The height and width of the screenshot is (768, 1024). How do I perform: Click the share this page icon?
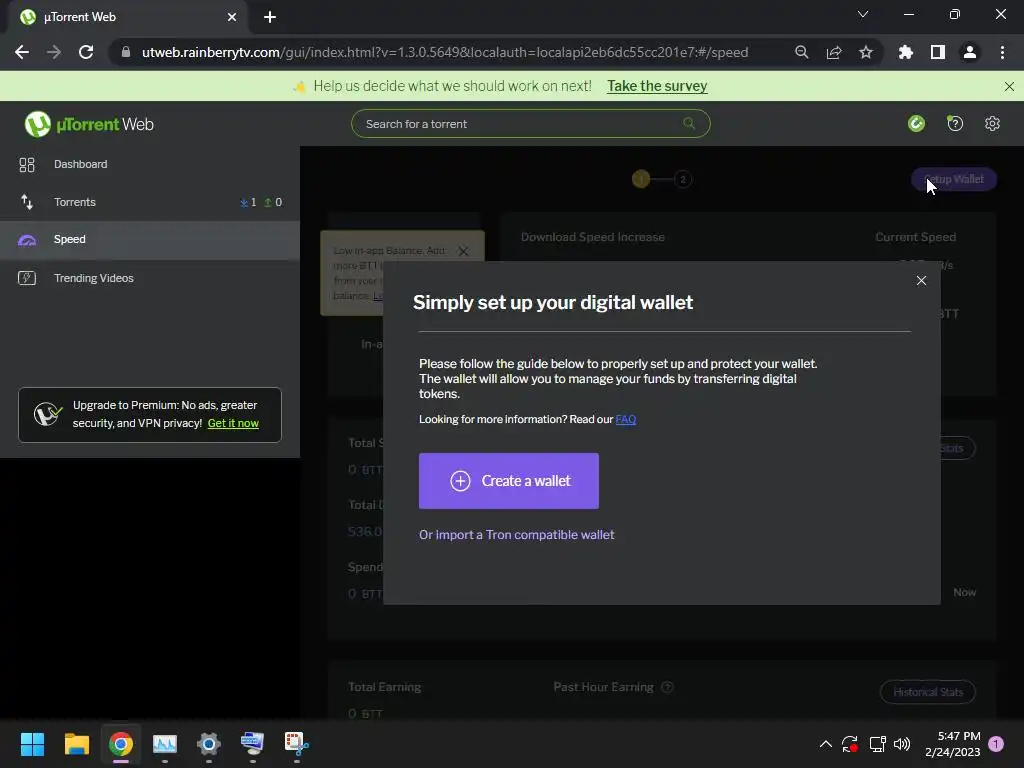coord(833,52)
